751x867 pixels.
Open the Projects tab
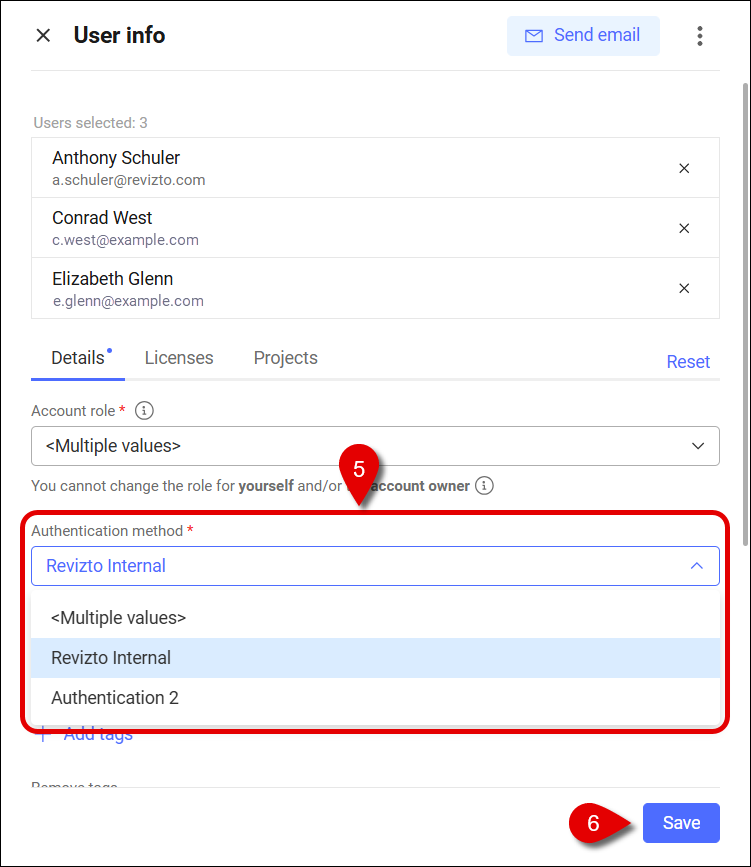285,358
